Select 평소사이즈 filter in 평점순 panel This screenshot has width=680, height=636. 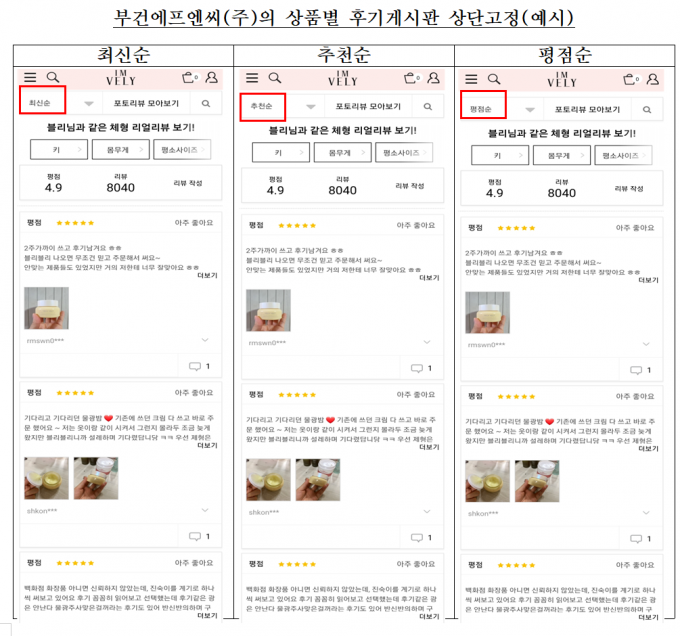tap(623, 155)
